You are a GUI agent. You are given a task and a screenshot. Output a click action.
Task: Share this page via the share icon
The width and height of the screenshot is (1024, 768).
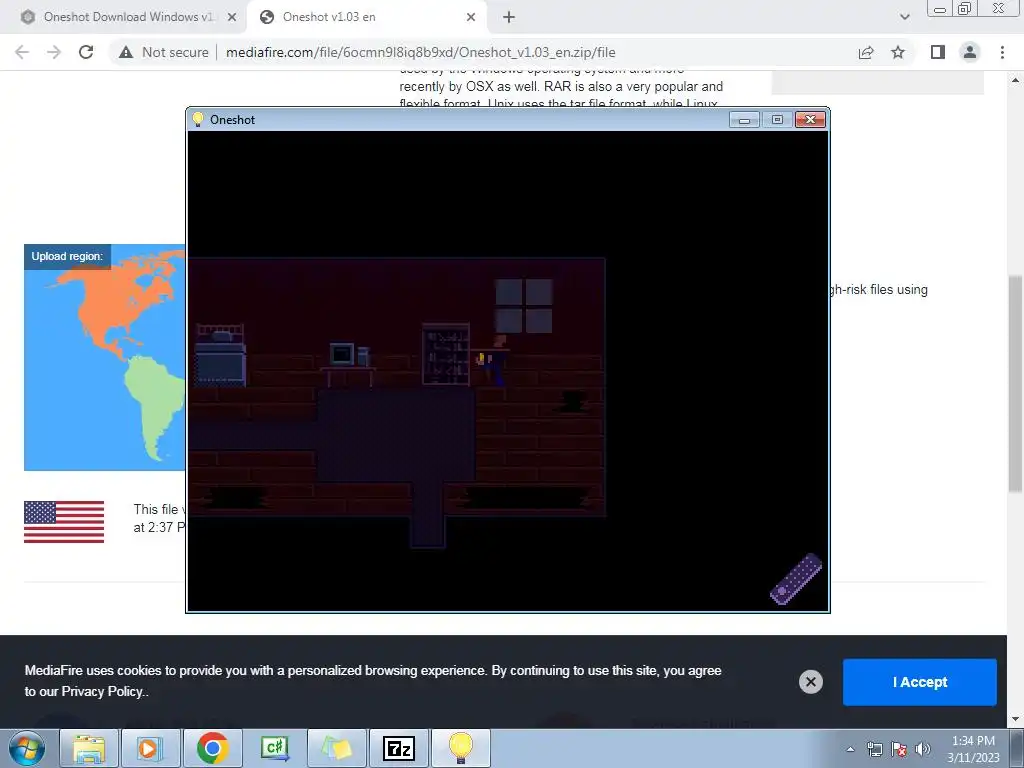point(866,52)
